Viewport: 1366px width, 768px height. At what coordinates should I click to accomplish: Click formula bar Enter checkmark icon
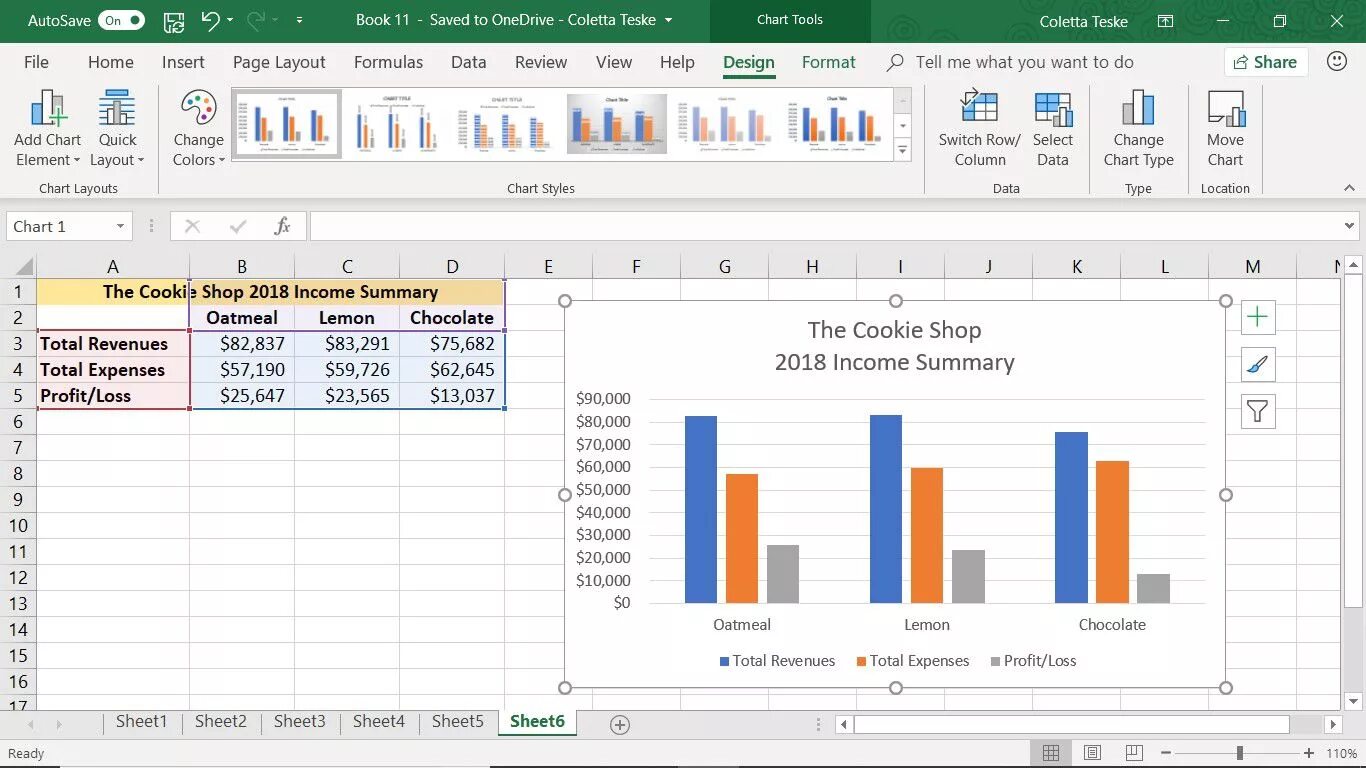point(238,227)
